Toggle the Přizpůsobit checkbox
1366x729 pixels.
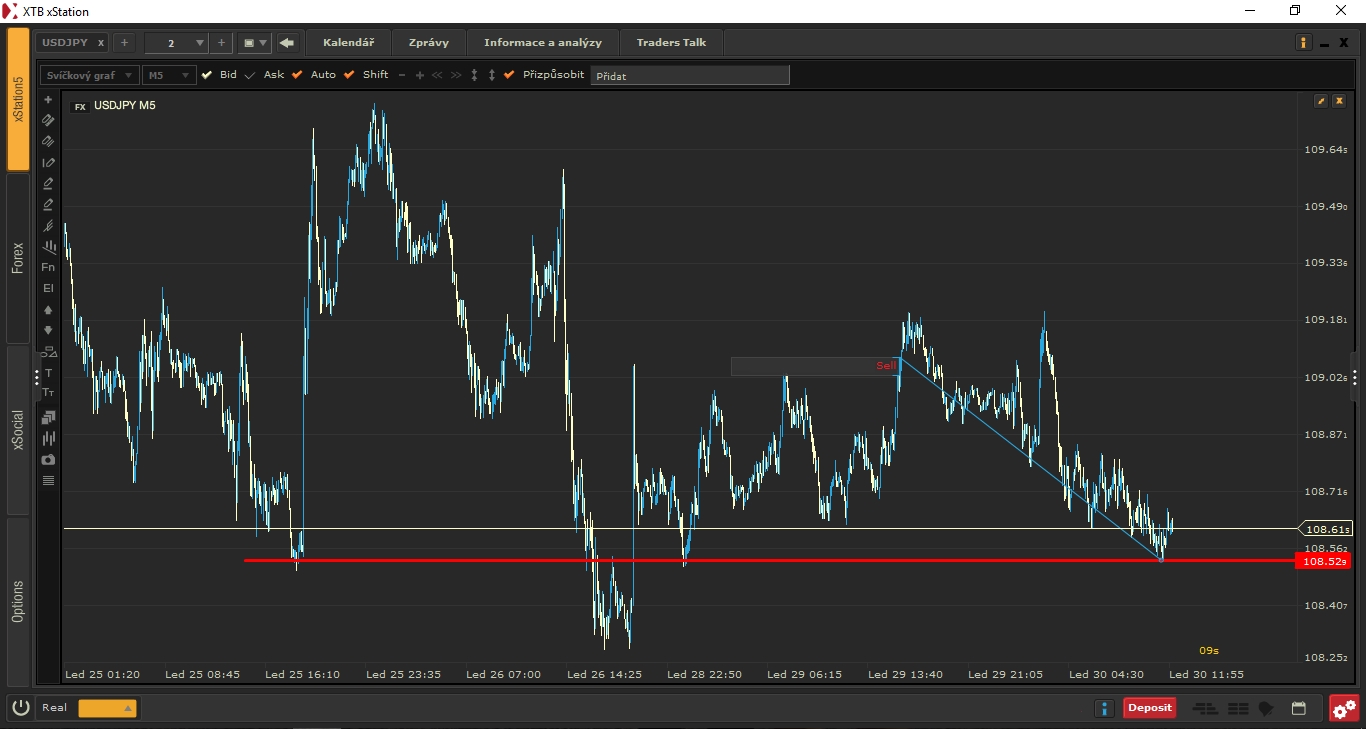click(509, 75)
